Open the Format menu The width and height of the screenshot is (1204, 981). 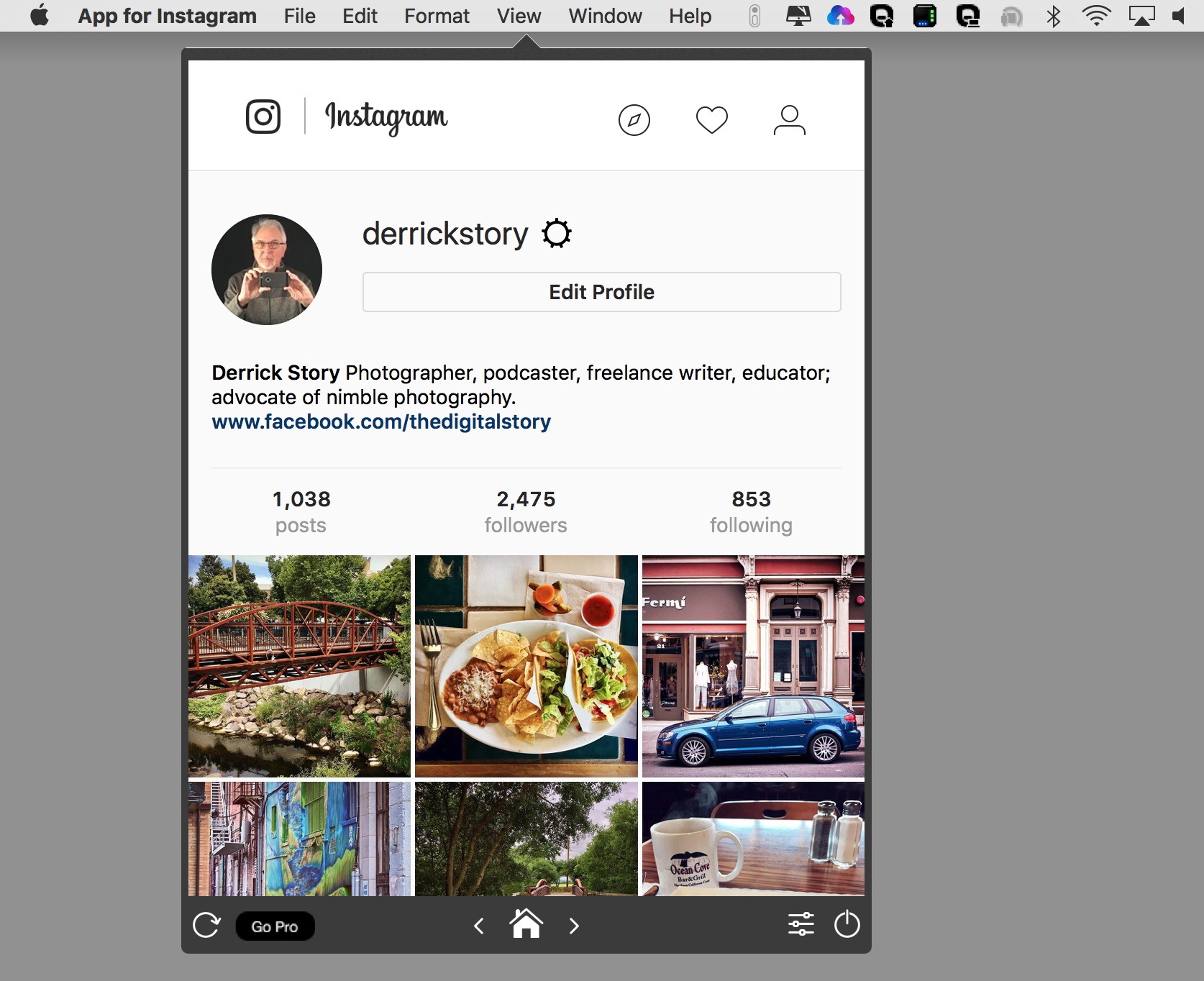(x=437, y=16)
